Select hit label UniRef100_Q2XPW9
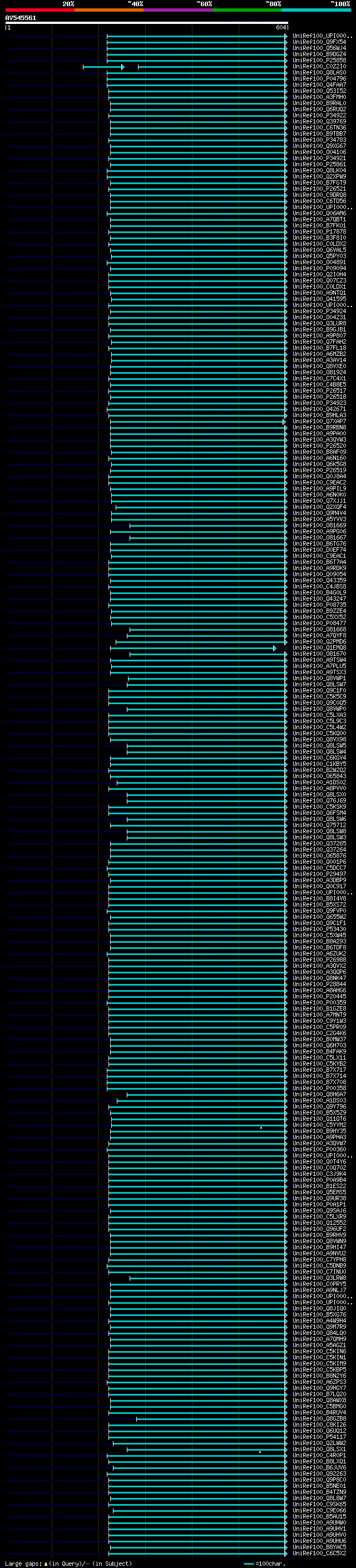This screenshot has height=1568, width=356. pos(319,176)
